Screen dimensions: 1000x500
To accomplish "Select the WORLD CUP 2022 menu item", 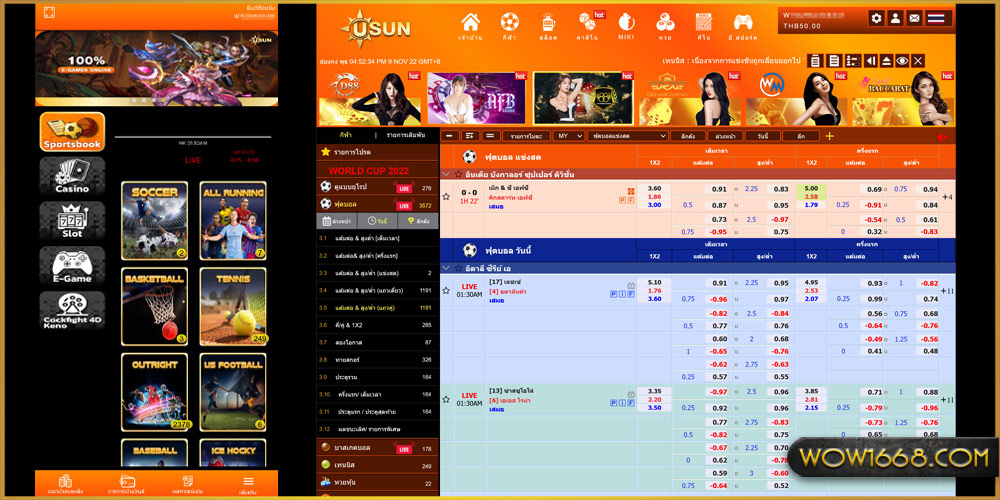I will 369,171.
